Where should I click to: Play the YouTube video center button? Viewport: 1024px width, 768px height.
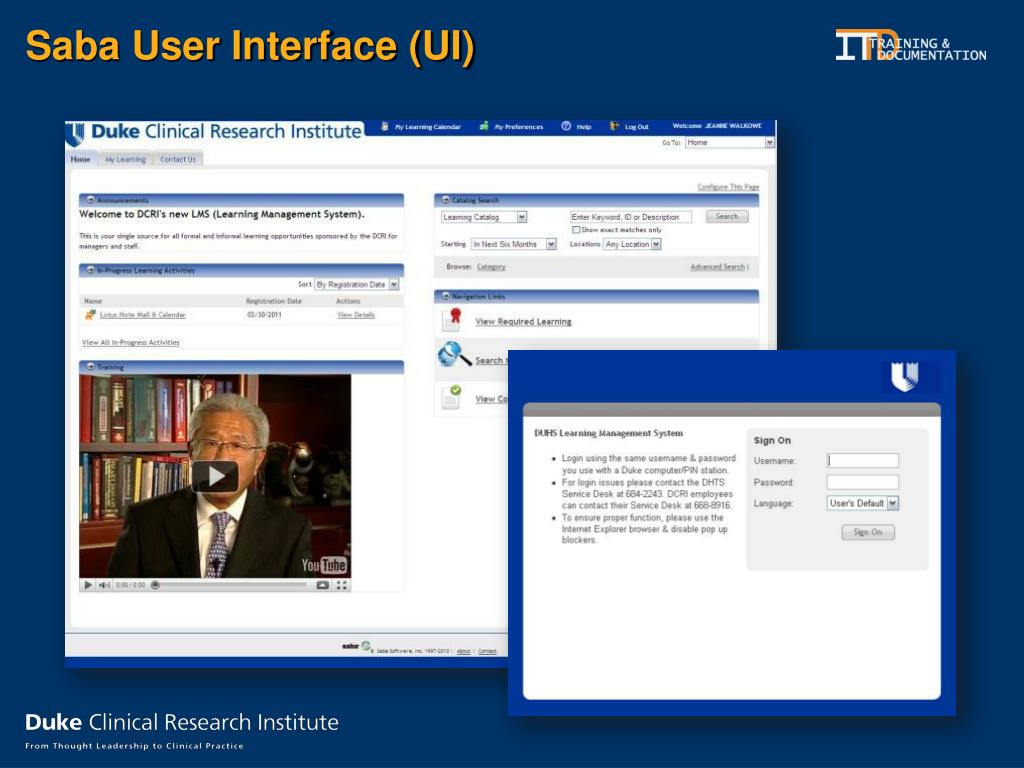coord(215,476)
